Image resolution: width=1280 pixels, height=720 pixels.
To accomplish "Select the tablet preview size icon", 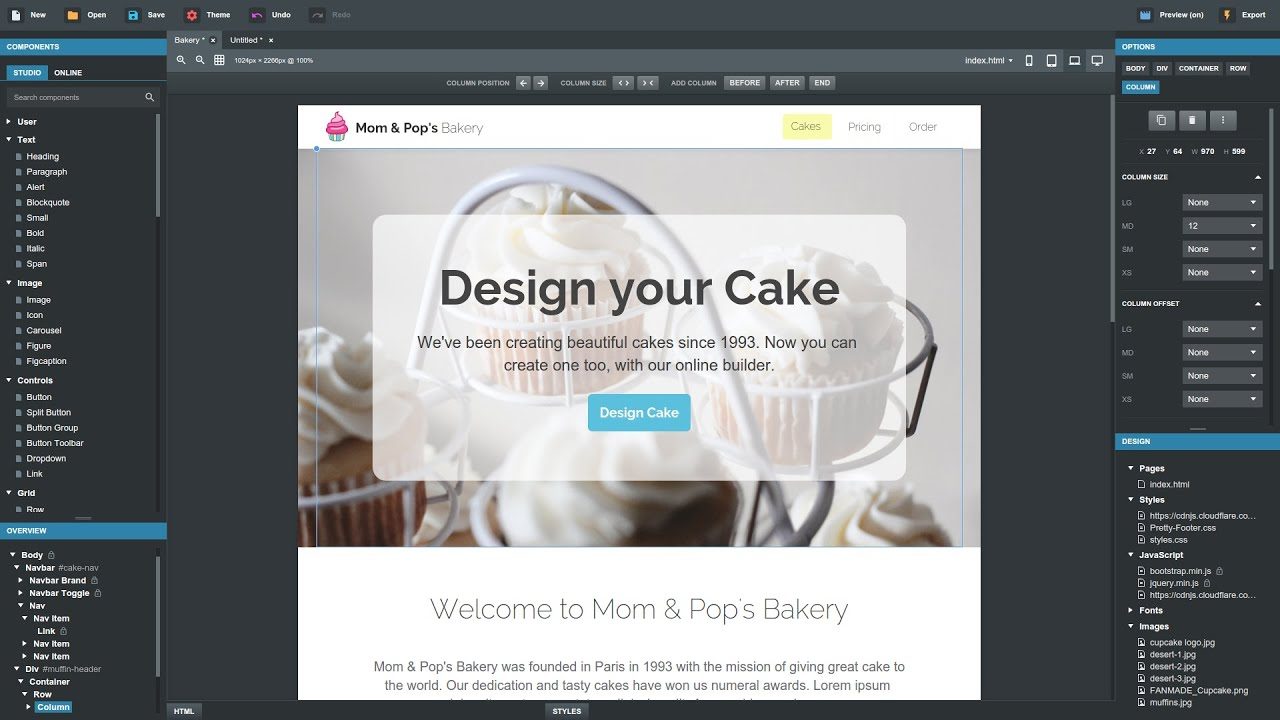I will [x=1052, y=61].
